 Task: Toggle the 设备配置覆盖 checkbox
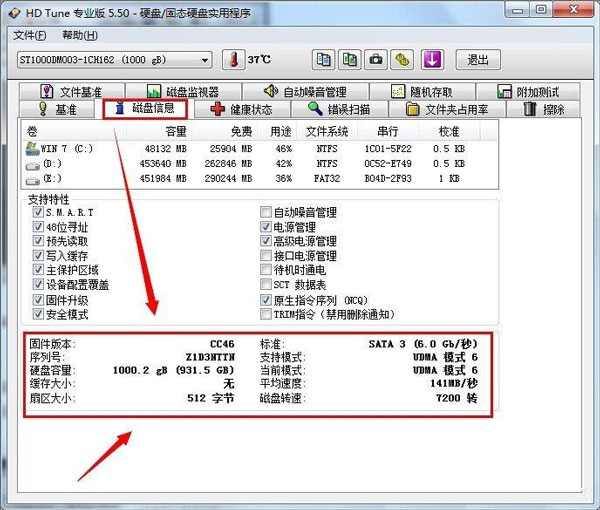tap(38, 284)
